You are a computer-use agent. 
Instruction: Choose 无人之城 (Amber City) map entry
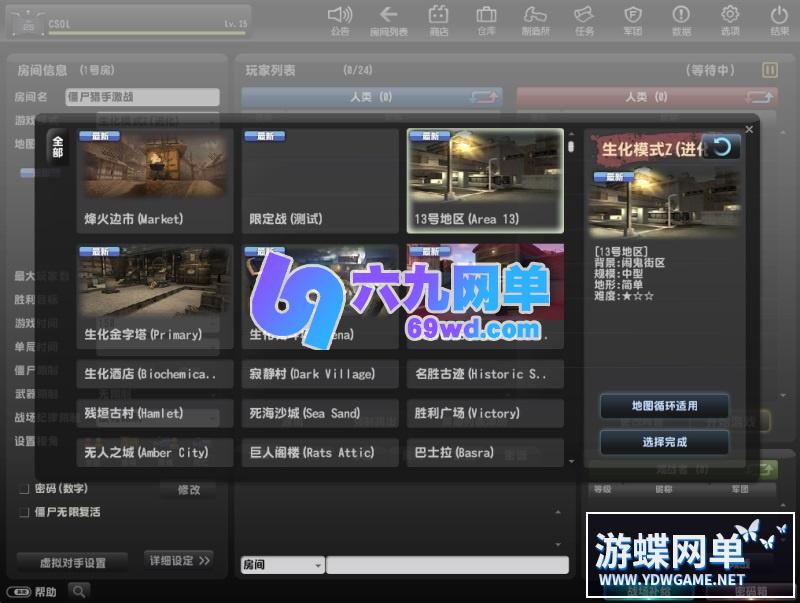[155, 453]
